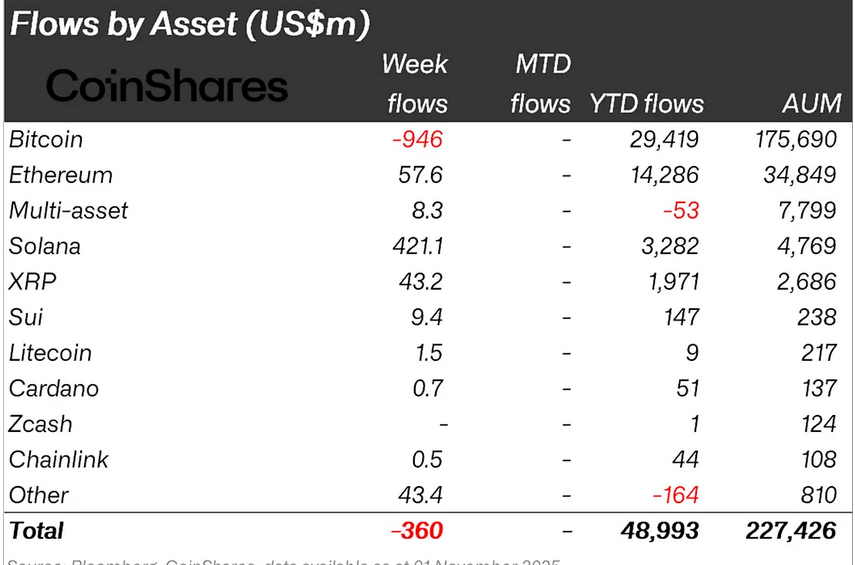This screenshot has width=855, height=565.
Task: Click the Solana row label
Action: click(44, 246)
